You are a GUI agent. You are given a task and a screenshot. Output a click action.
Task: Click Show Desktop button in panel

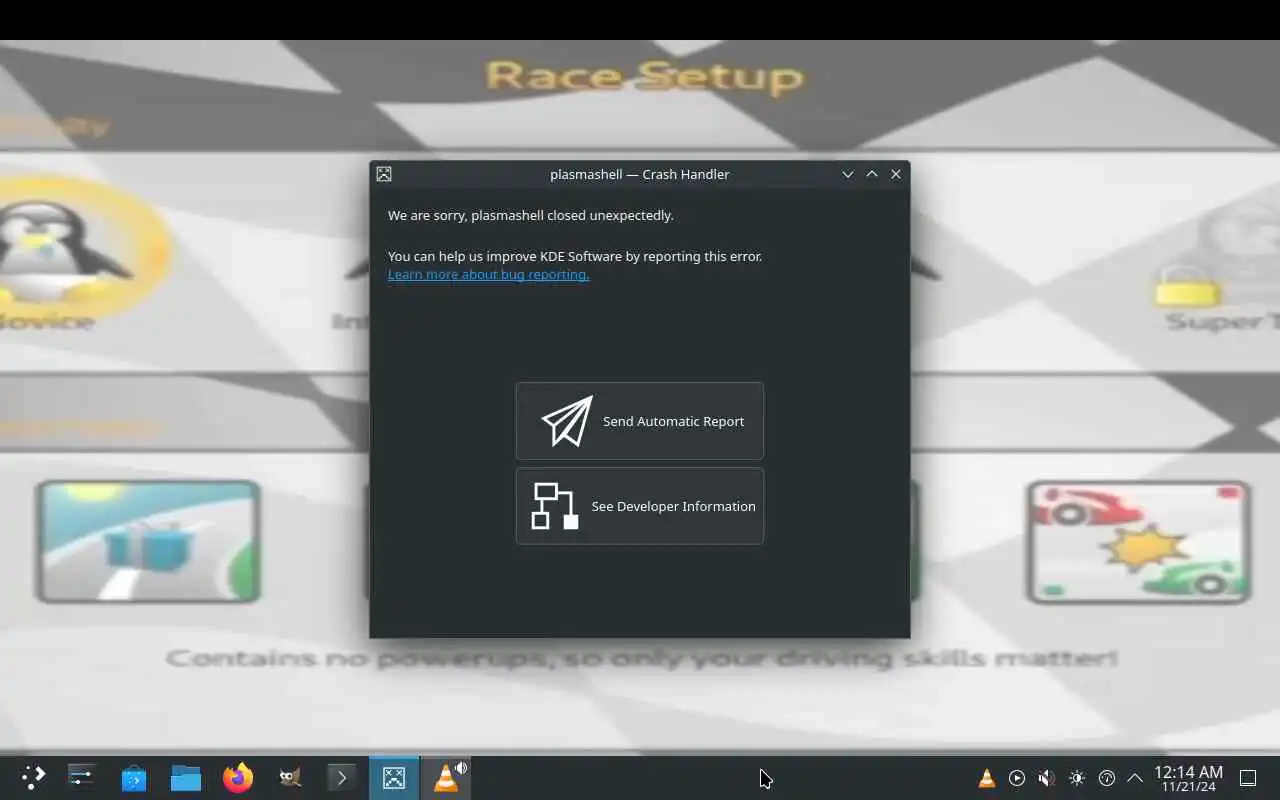(x=1248, y=778)
